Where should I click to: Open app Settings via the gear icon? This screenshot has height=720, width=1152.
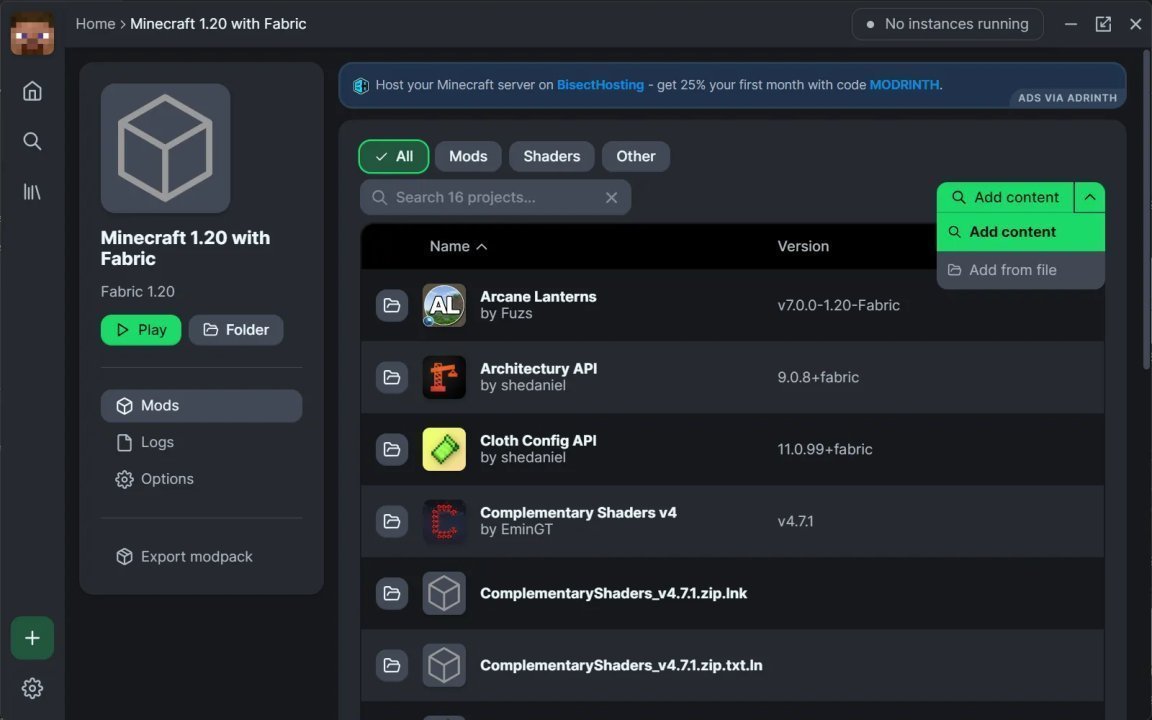[32, 687]
